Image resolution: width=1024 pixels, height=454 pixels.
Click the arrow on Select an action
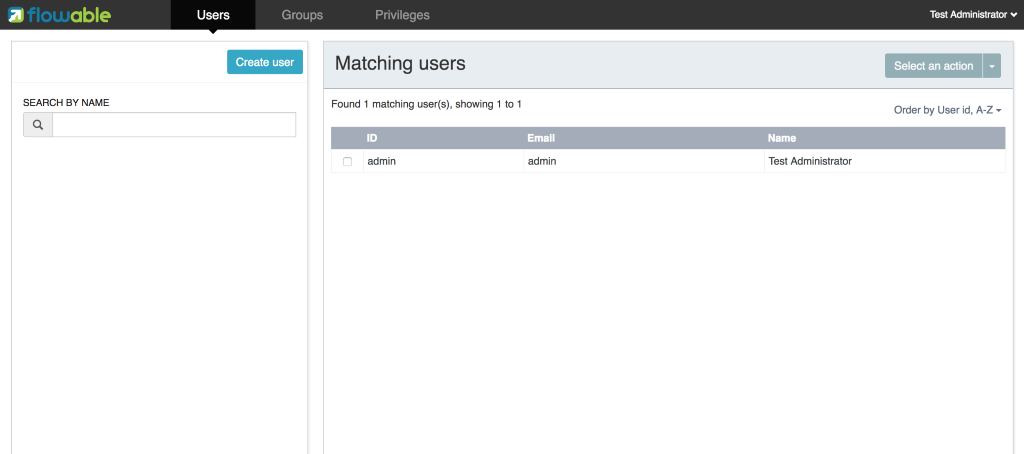[992, 66]
